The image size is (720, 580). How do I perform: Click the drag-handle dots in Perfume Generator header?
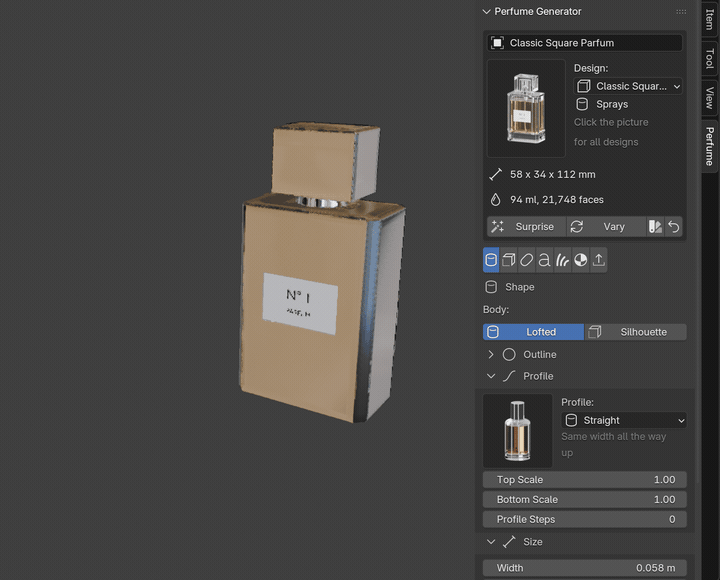[681, 12]
